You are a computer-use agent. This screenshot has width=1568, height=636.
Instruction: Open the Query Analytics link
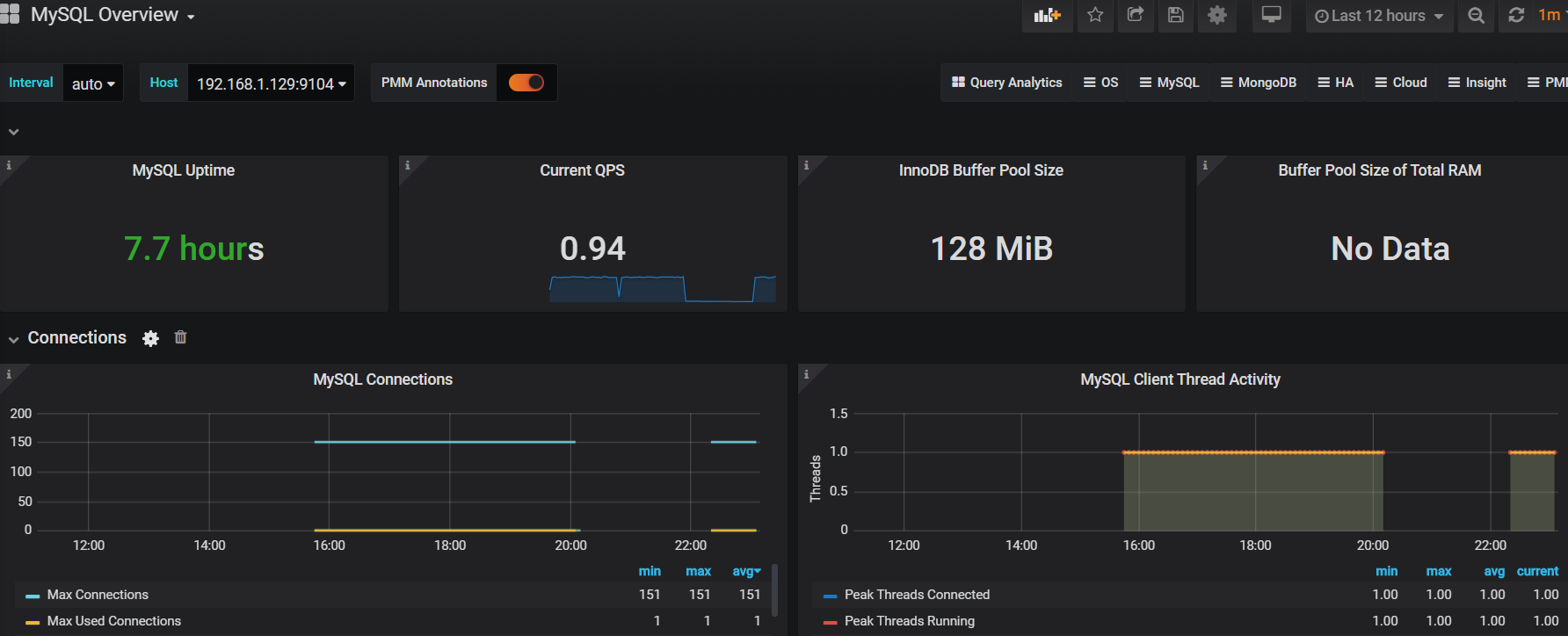tap(1007, 83)
